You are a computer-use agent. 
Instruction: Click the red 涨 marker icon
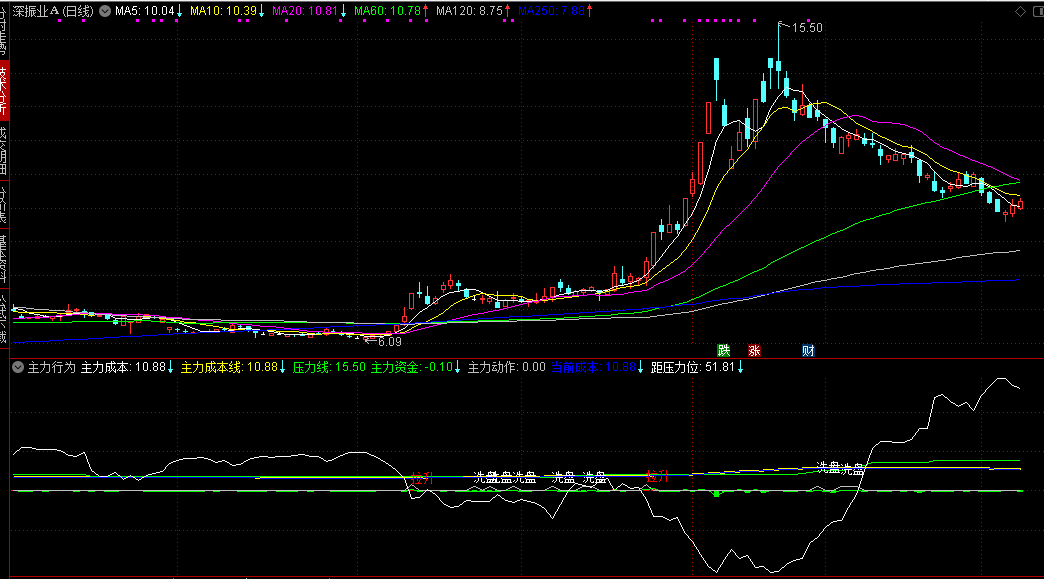[754, 351]
